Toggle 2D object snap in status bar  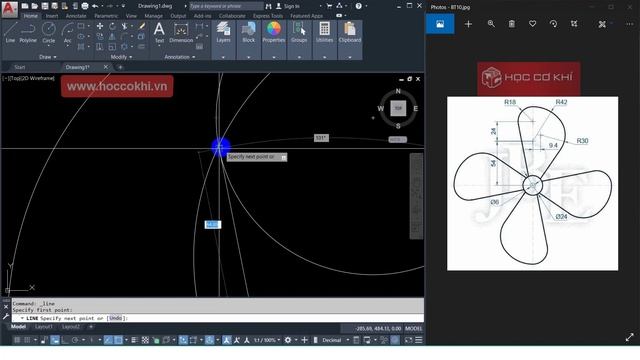click(118, 340)
